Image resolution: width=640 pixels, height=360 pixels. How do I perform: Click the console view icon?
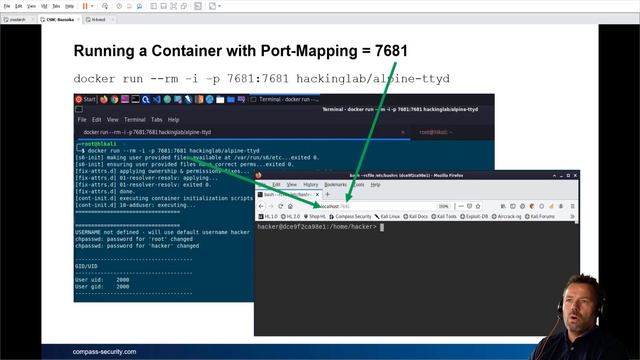pos(198,6)
